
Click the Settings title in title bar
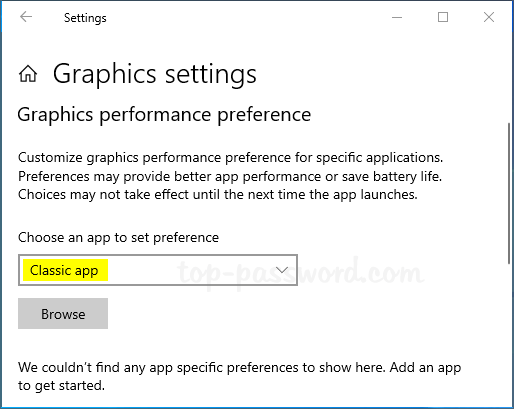(85, 18)
